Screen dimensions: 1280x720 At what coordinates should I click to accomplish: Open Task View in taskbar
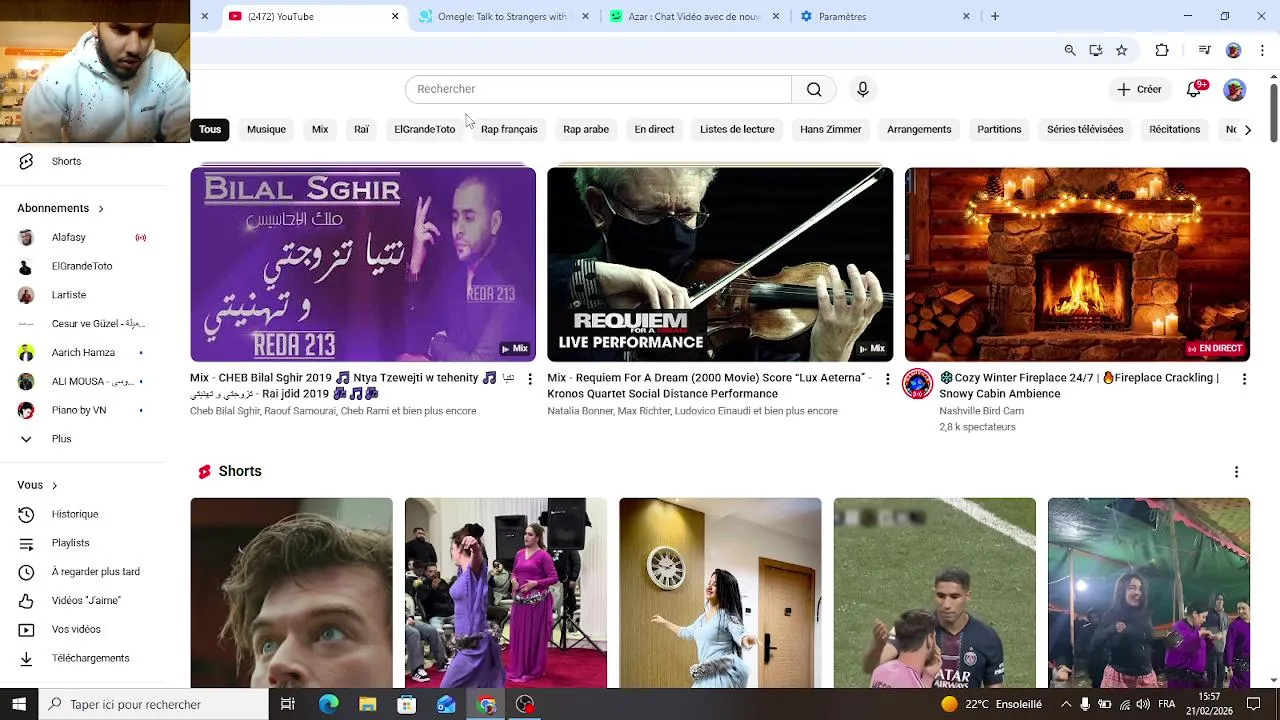click(x=288, y=704)
